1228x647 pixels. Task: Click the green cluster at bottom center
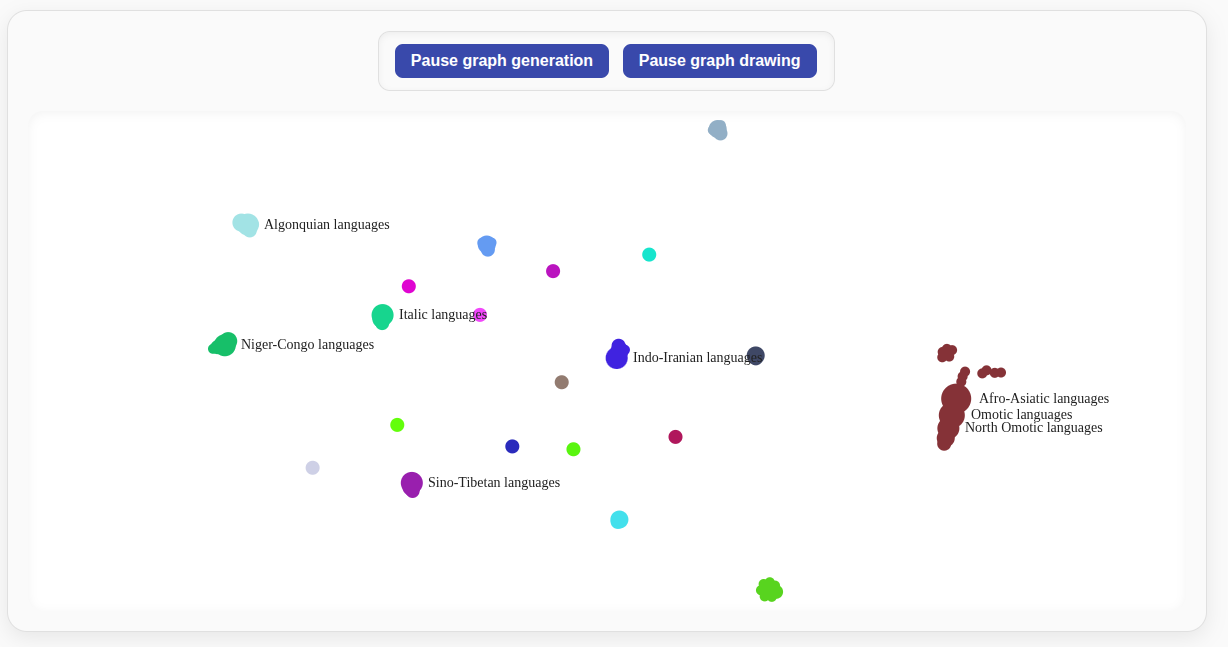(768, 589)
